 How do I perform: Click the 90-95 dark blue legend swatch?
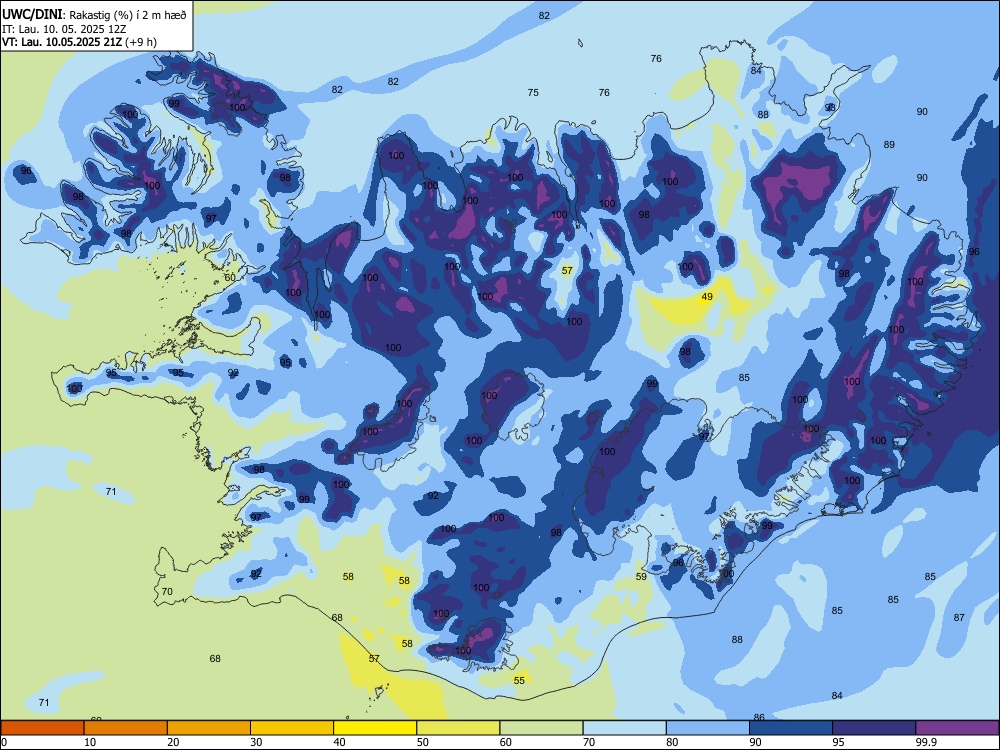tap(791, 728)
